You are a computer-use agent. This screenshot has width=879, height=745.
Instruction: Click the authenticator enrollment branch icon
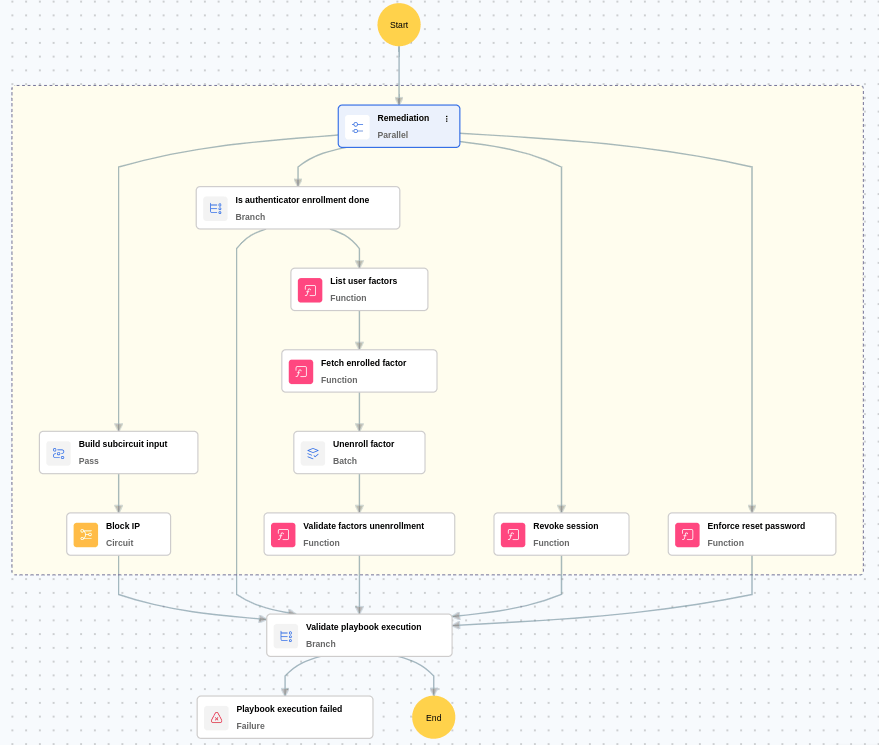point(215,209)
